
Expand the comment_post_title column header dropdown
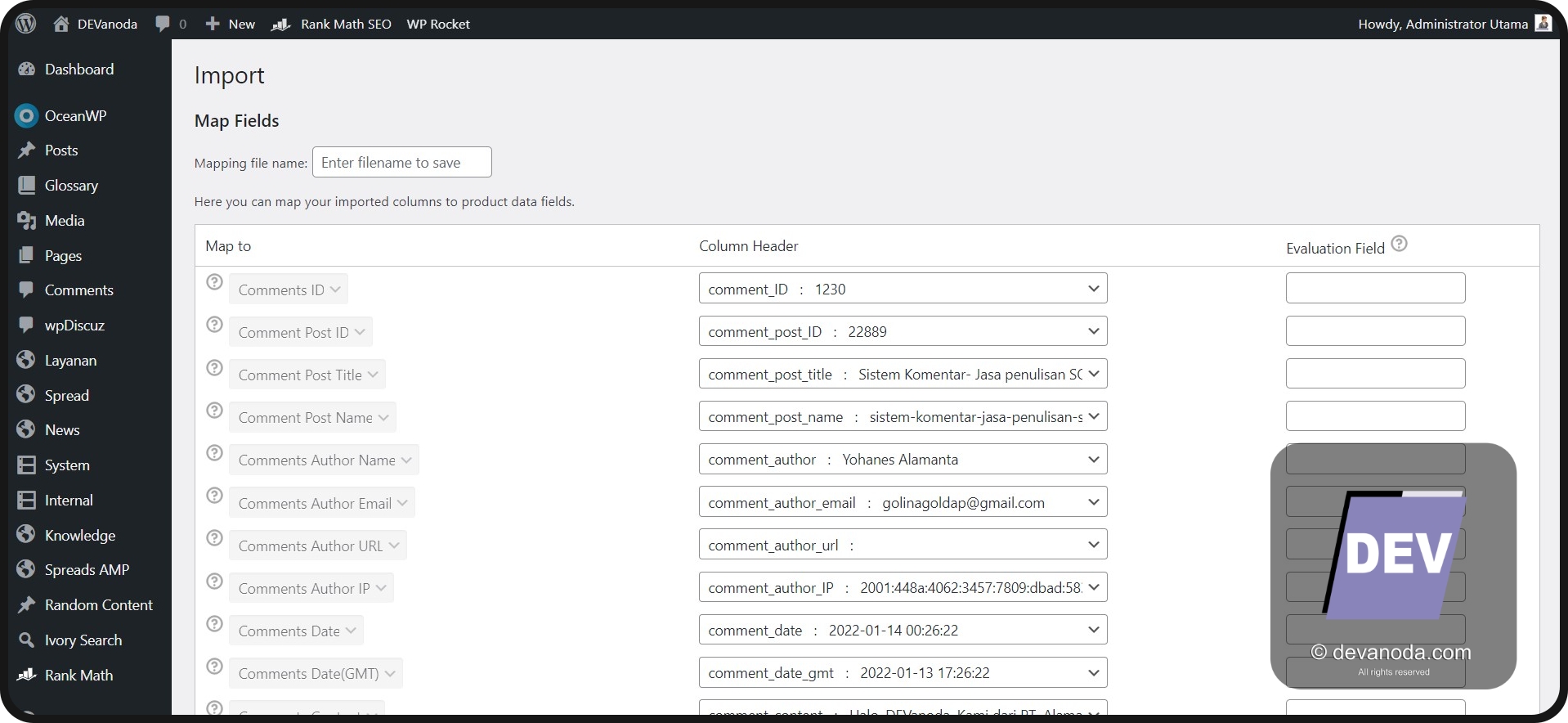(903, 374)
